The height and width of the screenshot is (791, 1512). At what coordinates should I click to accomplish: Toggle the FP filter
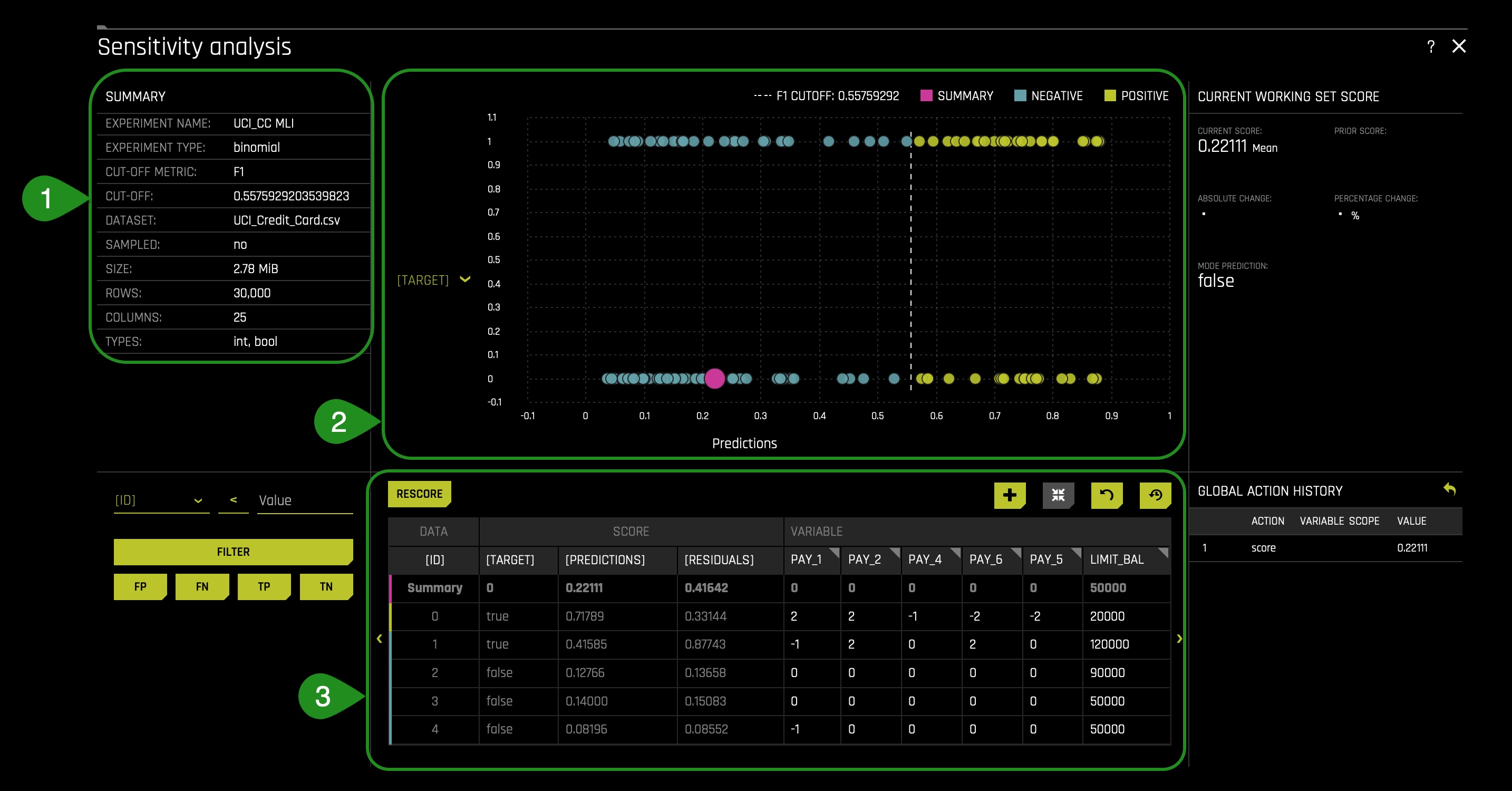(140, 586)
